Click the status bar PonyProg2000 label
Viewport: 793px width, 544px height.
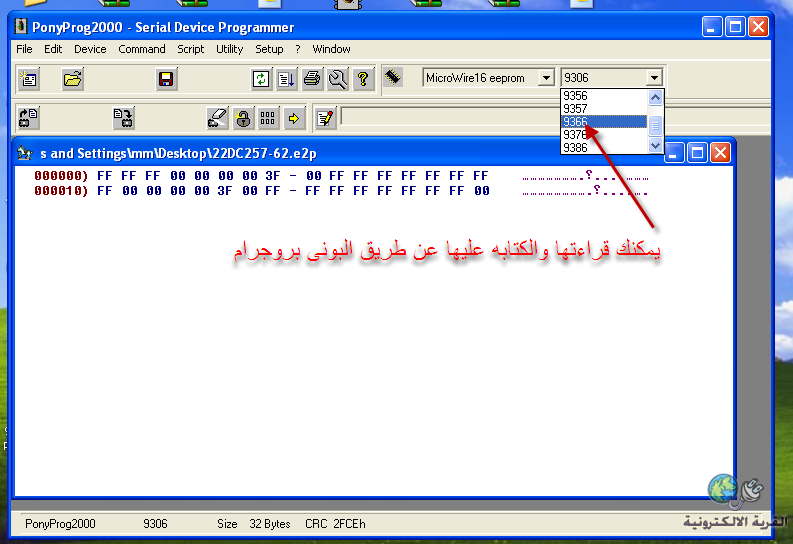[x=60, y=524]
